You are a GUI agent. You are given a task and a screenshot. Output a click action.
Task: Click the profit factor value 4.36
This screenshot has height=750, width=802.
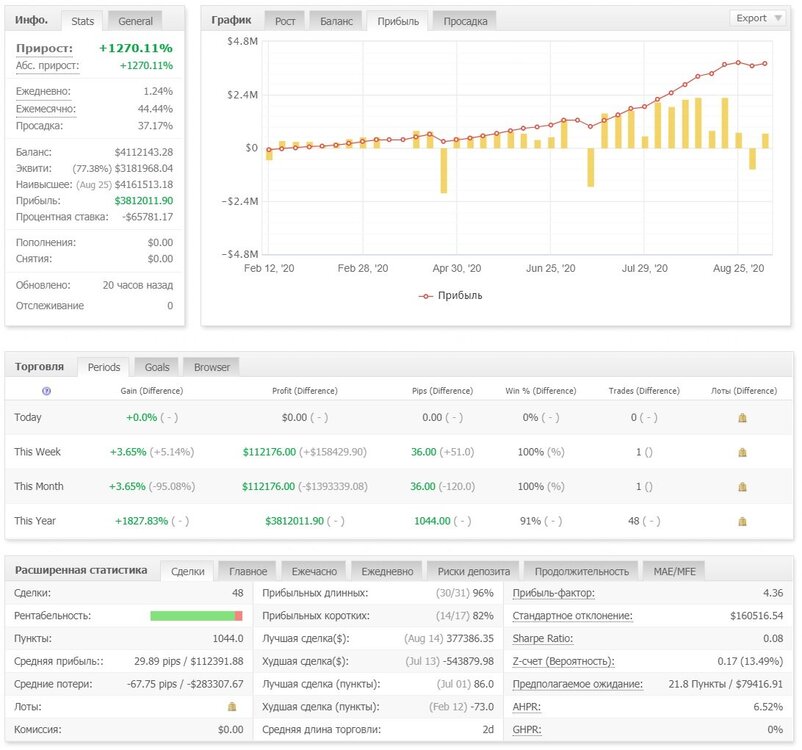773,593
